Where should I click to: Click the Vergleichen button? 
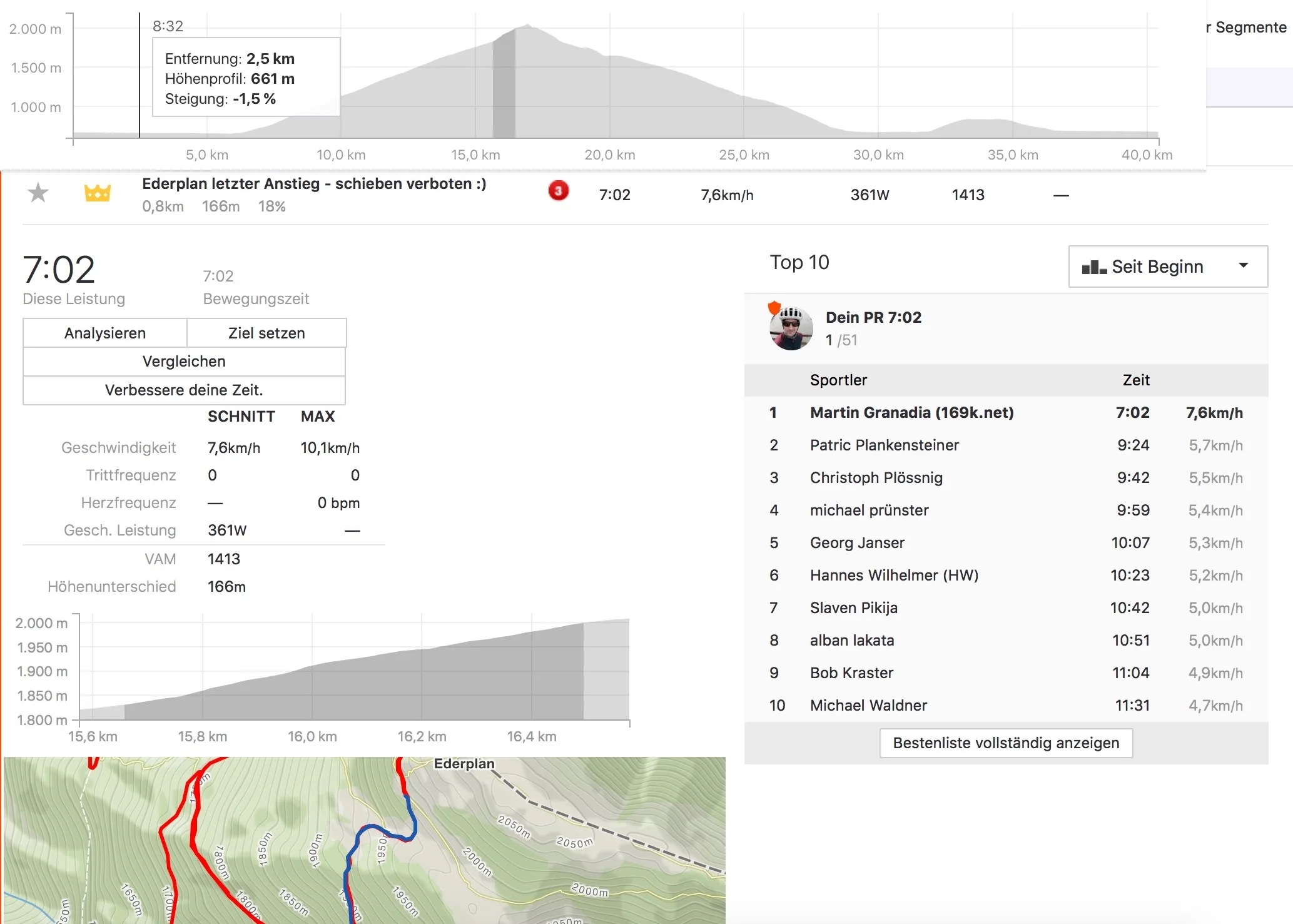tap(184, 362)
